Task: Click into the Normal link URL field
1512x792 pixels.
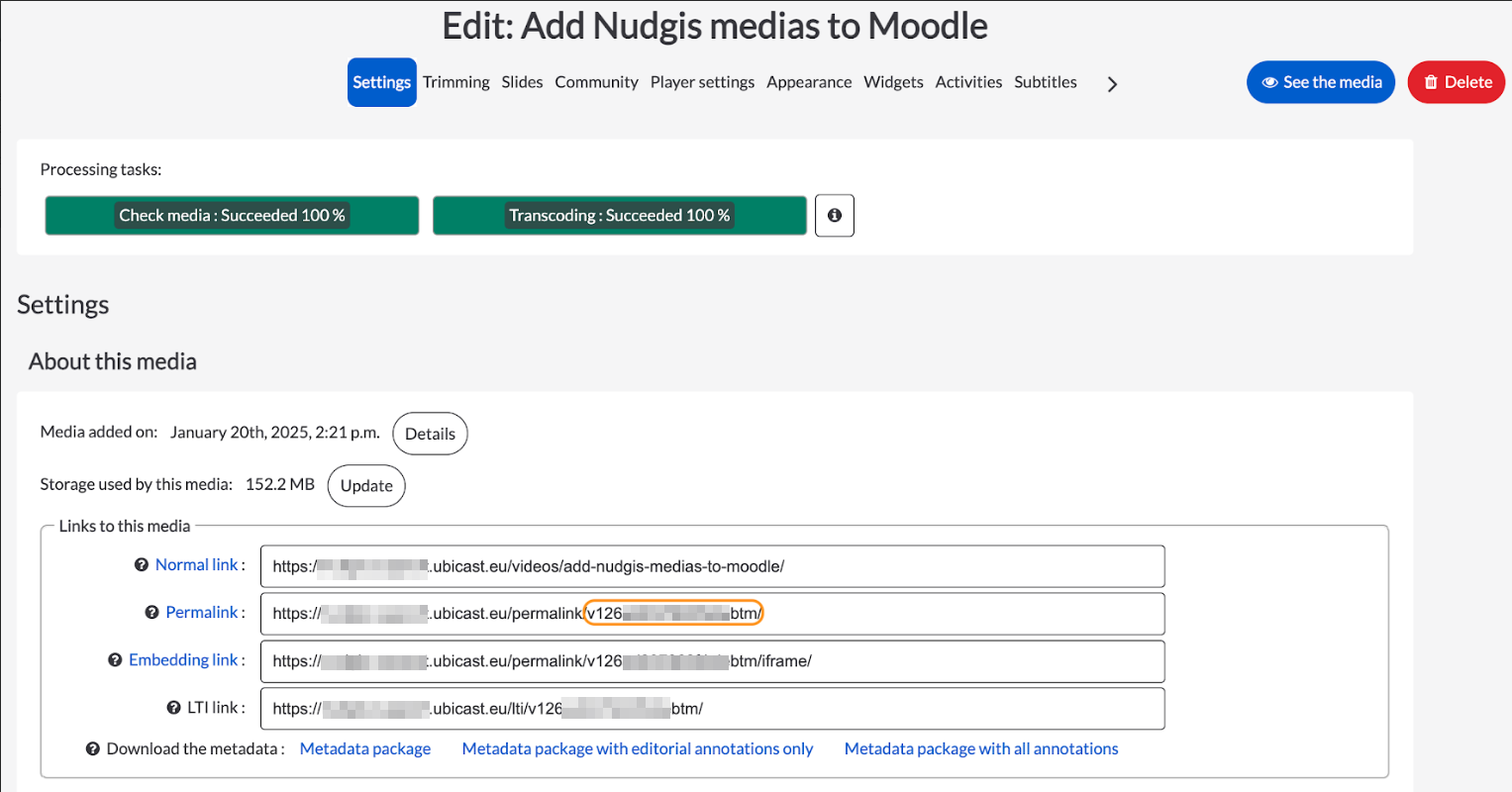Action: [712, 566]
